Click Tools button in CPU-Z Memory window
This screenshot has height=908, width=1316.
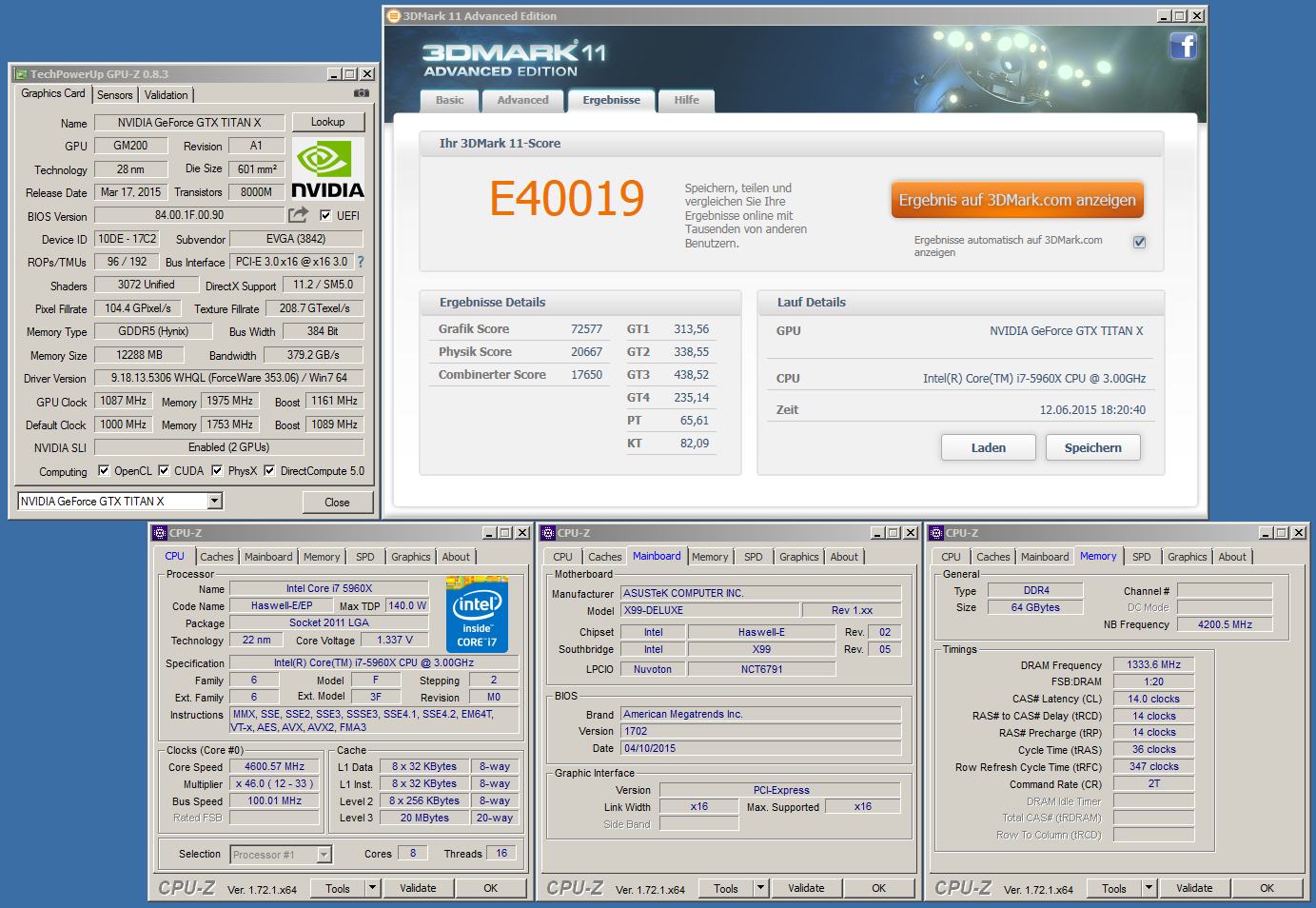[1114, 888]
